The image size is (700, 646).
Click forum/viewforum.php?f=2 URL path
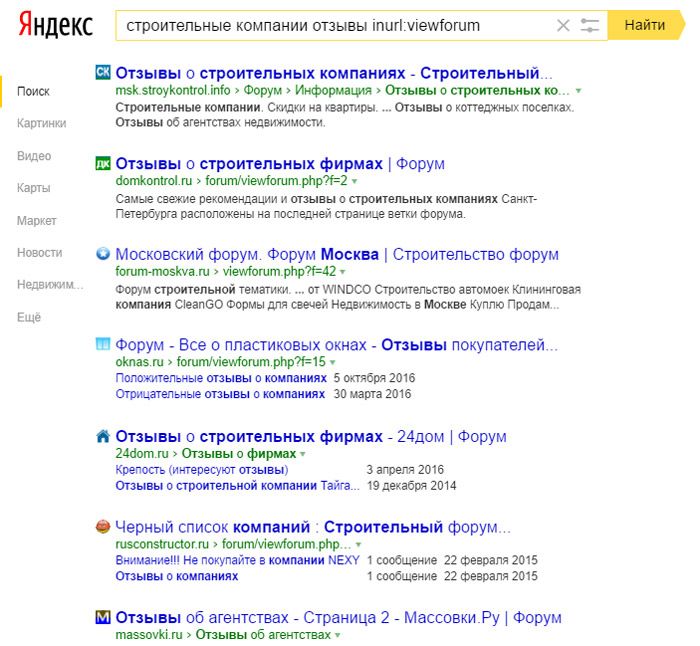276,181
